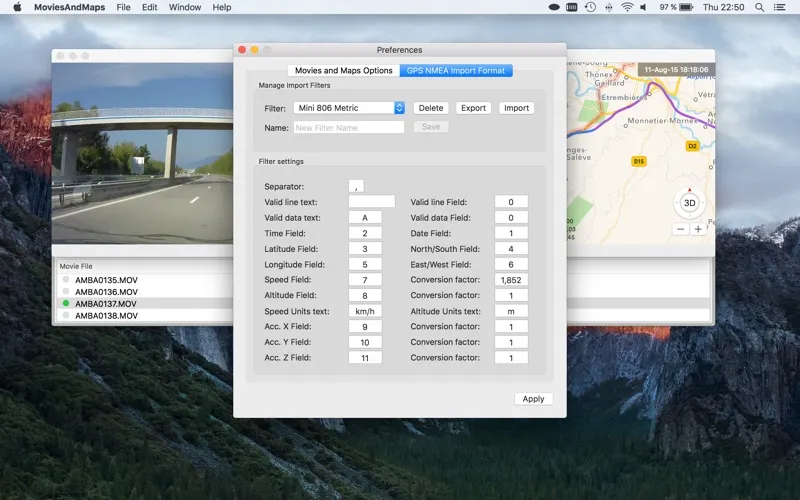Screen dimensions: 800x500
Task: Click the 1,852 conversion factor field
Action: click(x=511, y=280)
